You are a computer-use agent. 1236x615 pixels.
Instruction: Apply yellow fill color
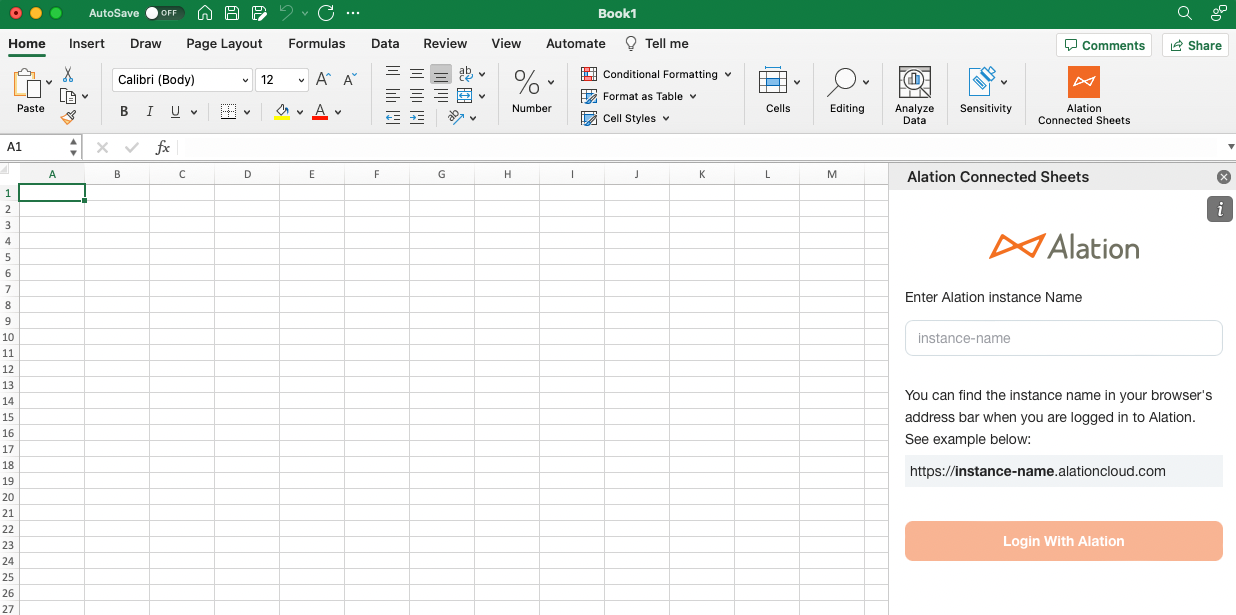pyautogui.click(x=282, y=112)
